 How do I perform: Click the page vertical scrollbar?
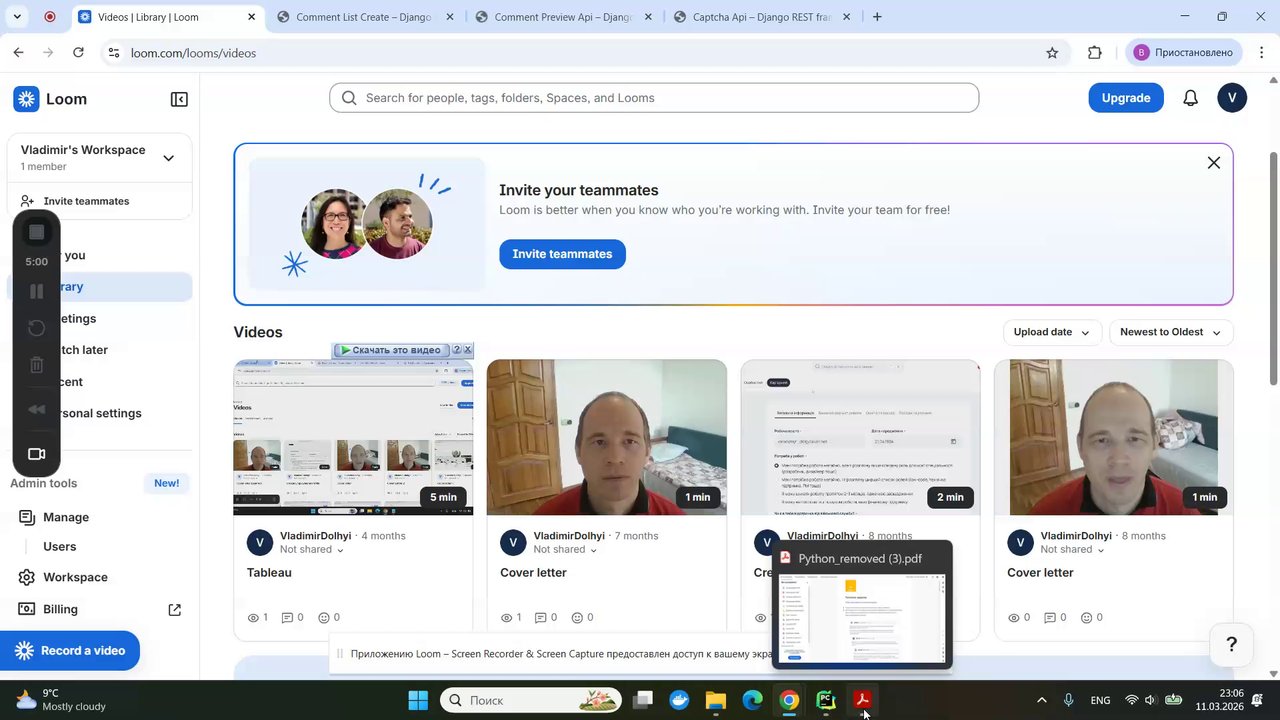(x=1273, y=268)
